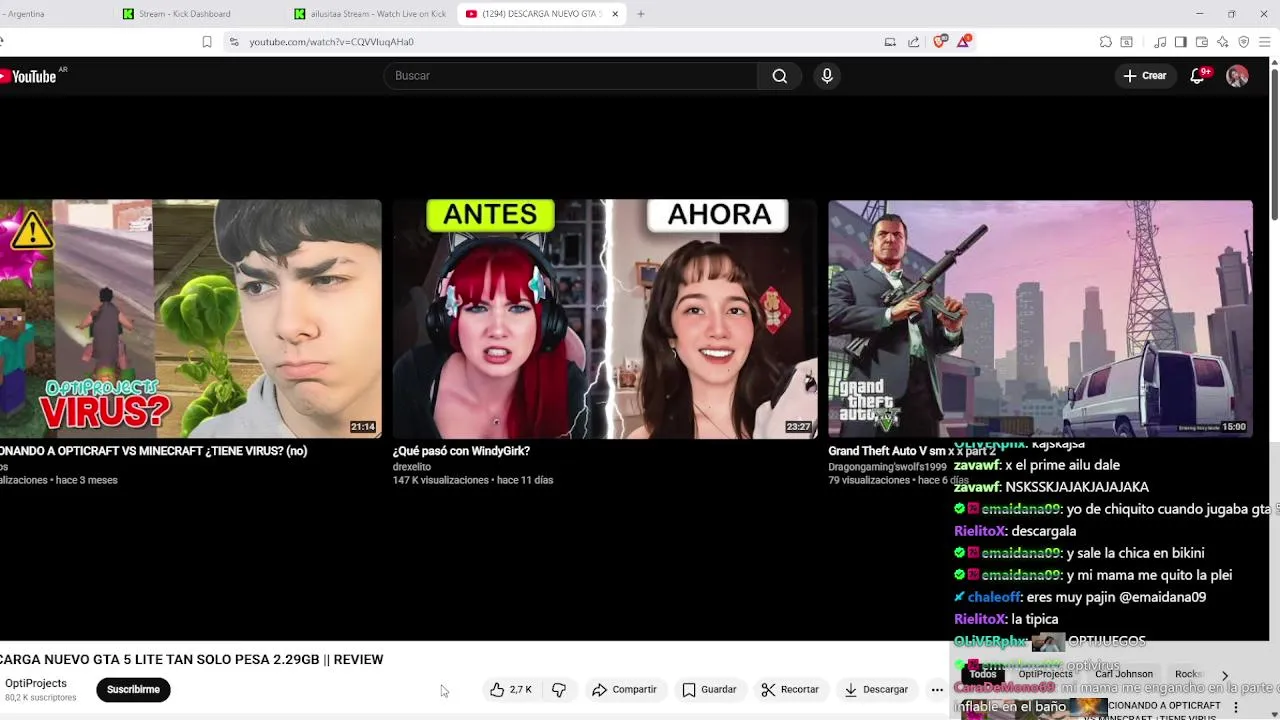Bookmark this page from the address bar
This screenshot has width=1280, height=720.
tap(207, 42)
